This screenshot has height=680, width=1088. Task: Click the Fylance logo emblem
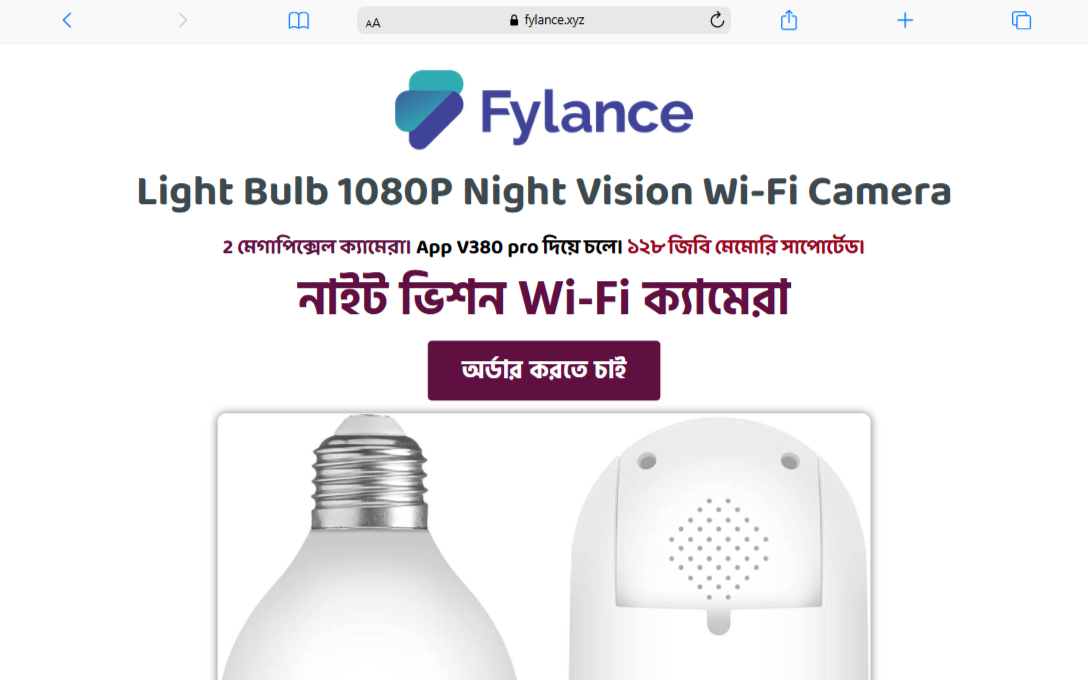[x=429, y=110]
